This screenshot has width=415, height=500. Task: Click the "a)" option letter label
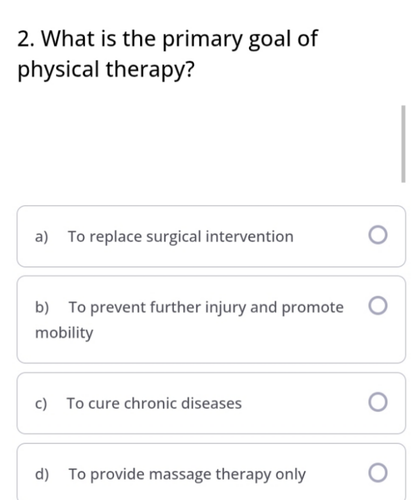42,237
